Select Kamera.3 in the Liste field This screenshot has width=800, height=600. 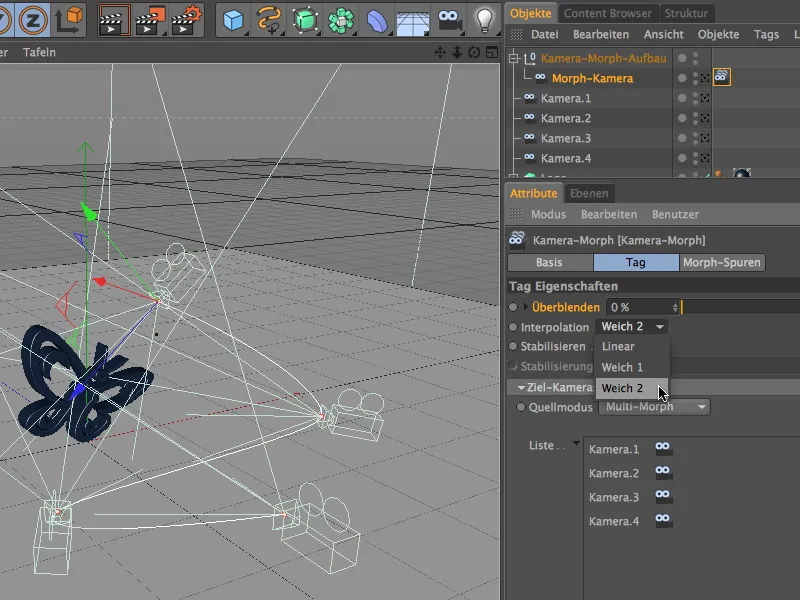coord(614,497)
